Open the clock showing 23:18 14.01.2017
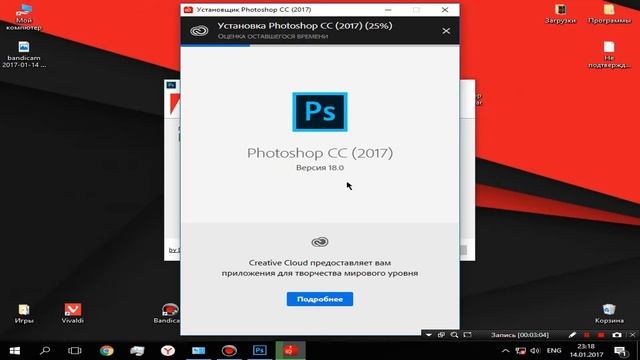Image resolution: width=640 pixels, height=360 pixels. click(586, 351)
